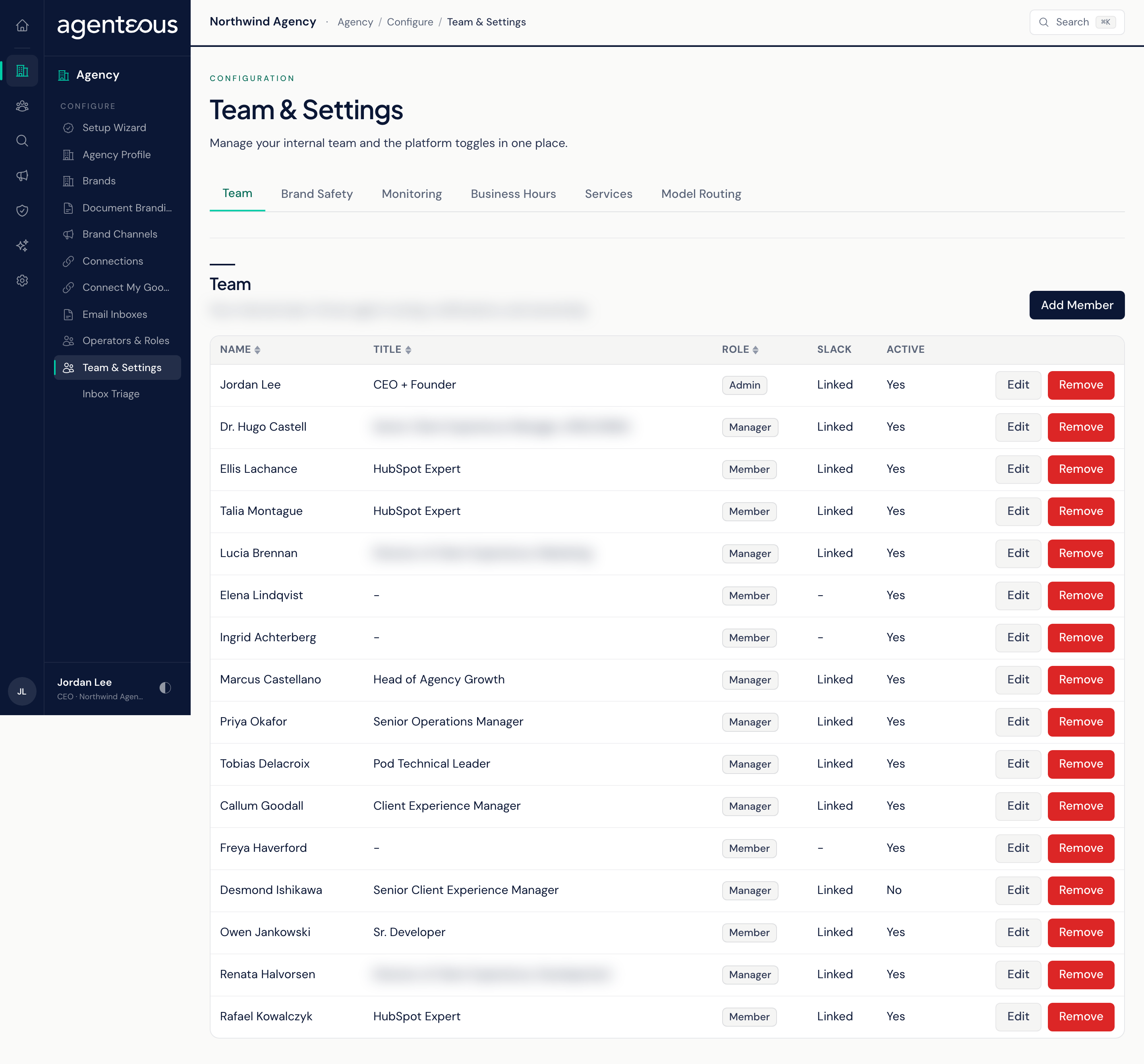This screenshot has width=1144, height=1064.
Task: Remove Renata Halvorsen from team
Action: click(1081, 975)
